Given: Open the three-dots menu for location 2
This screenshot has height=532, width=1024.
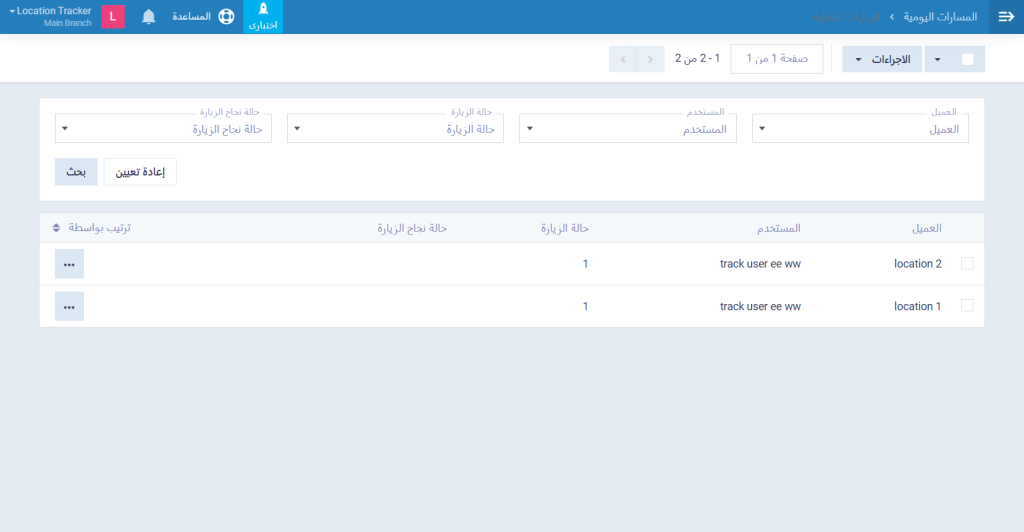Looking at the screenshot, I should [69, 264].
